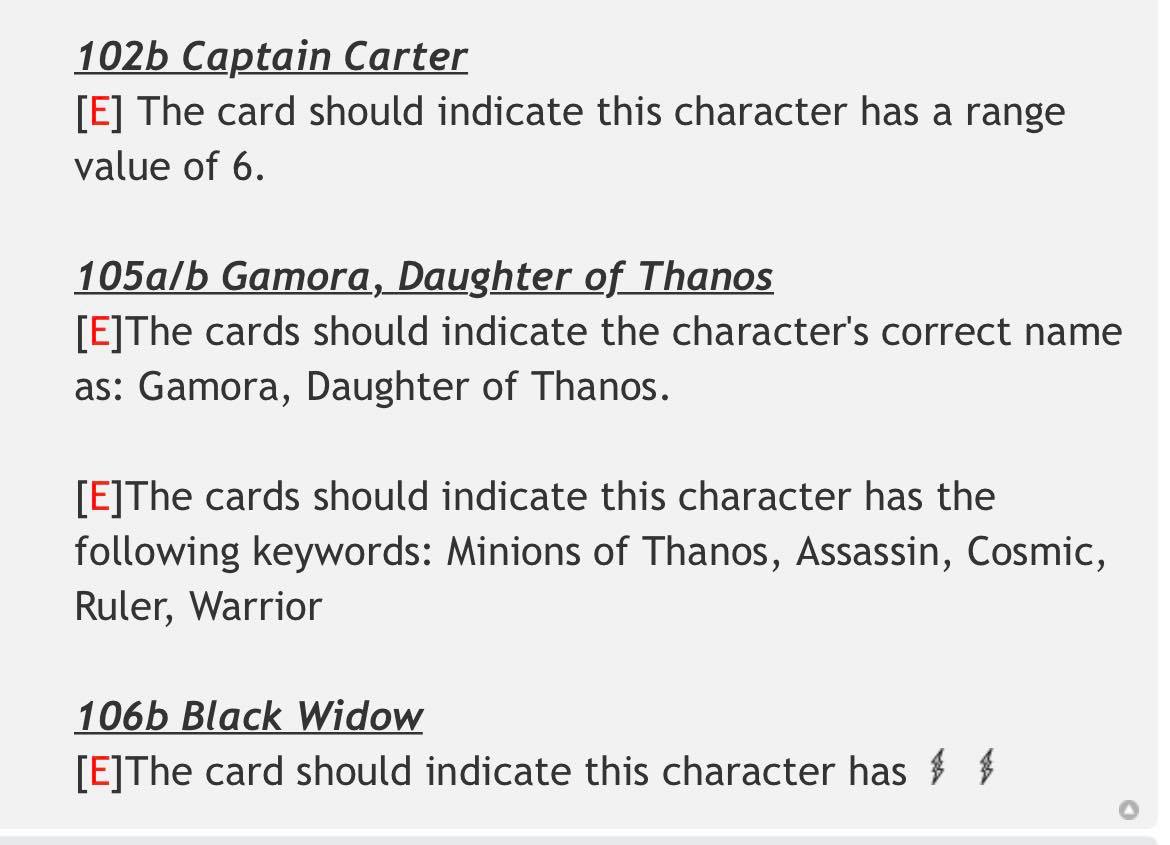Click the E marker under Black Widow
This screenshot has height=845, width=1170.
click(x=99, y=771)
